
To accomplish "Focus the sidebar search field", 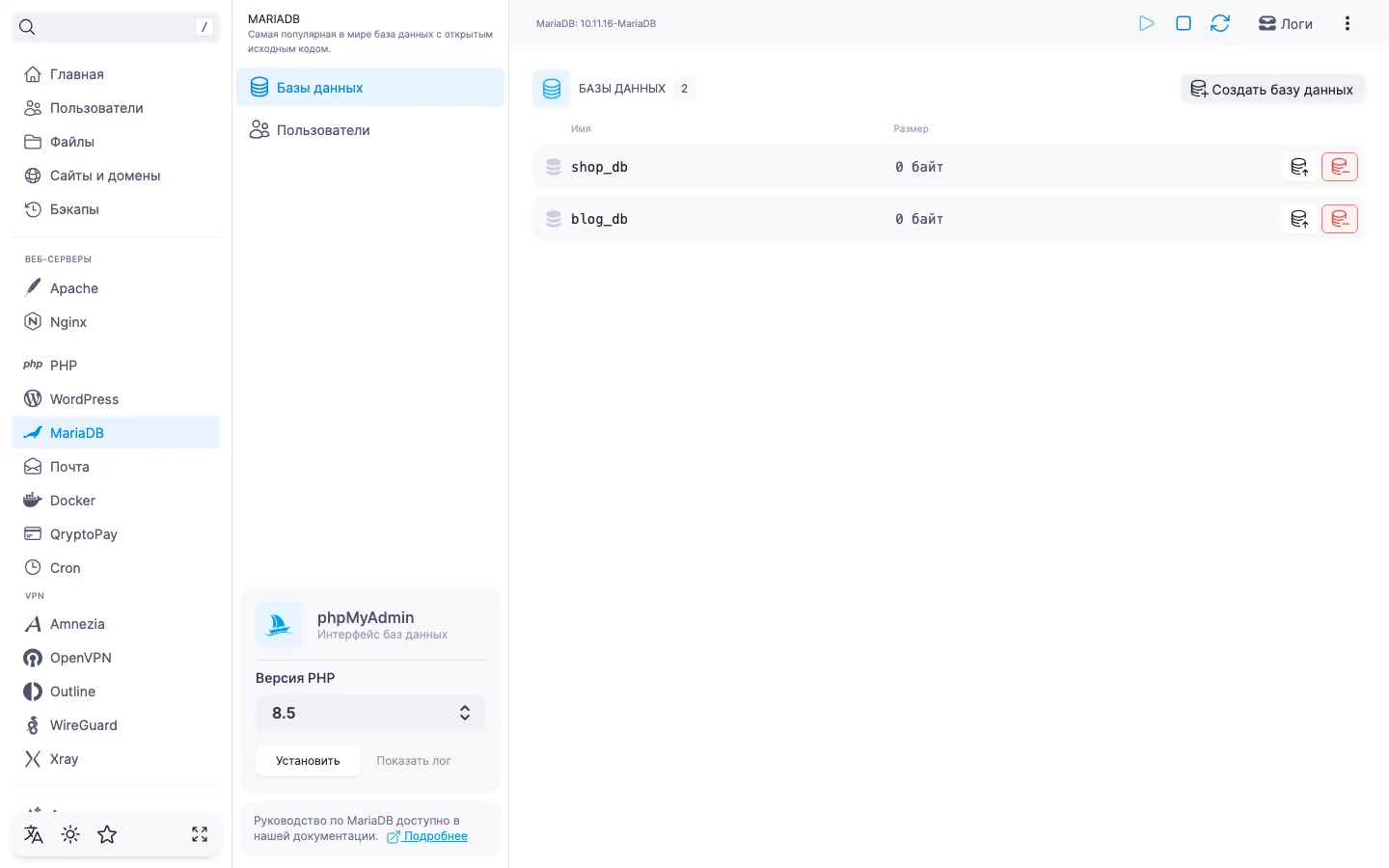I will (116, 27).
